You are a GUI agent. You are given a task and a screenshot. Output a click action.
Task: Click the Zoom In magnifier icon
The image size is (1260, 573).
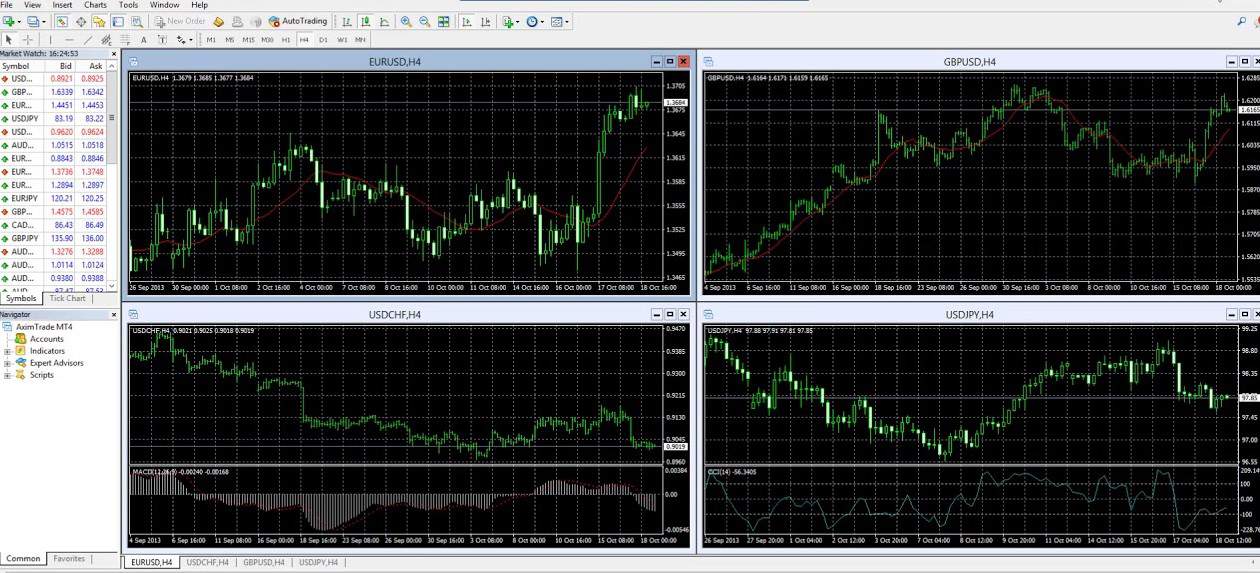[x=406, y=21]
